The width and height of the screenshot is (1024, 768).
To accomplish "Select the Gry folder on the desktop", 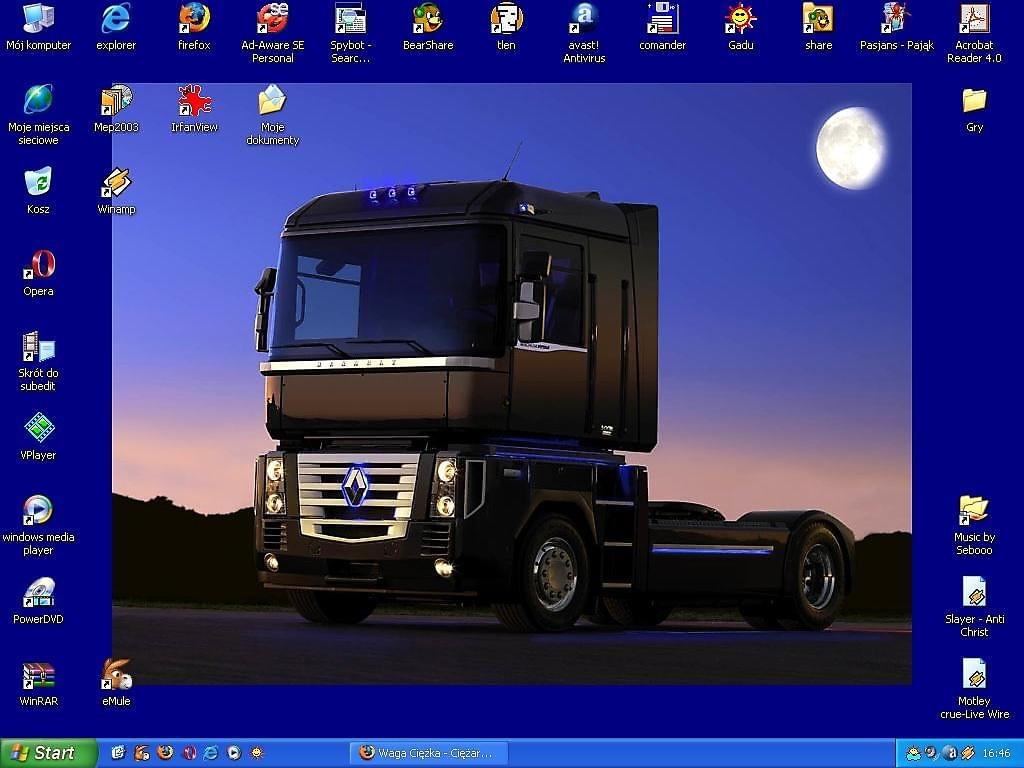I will pyautogui.click(x=974, y=109).
